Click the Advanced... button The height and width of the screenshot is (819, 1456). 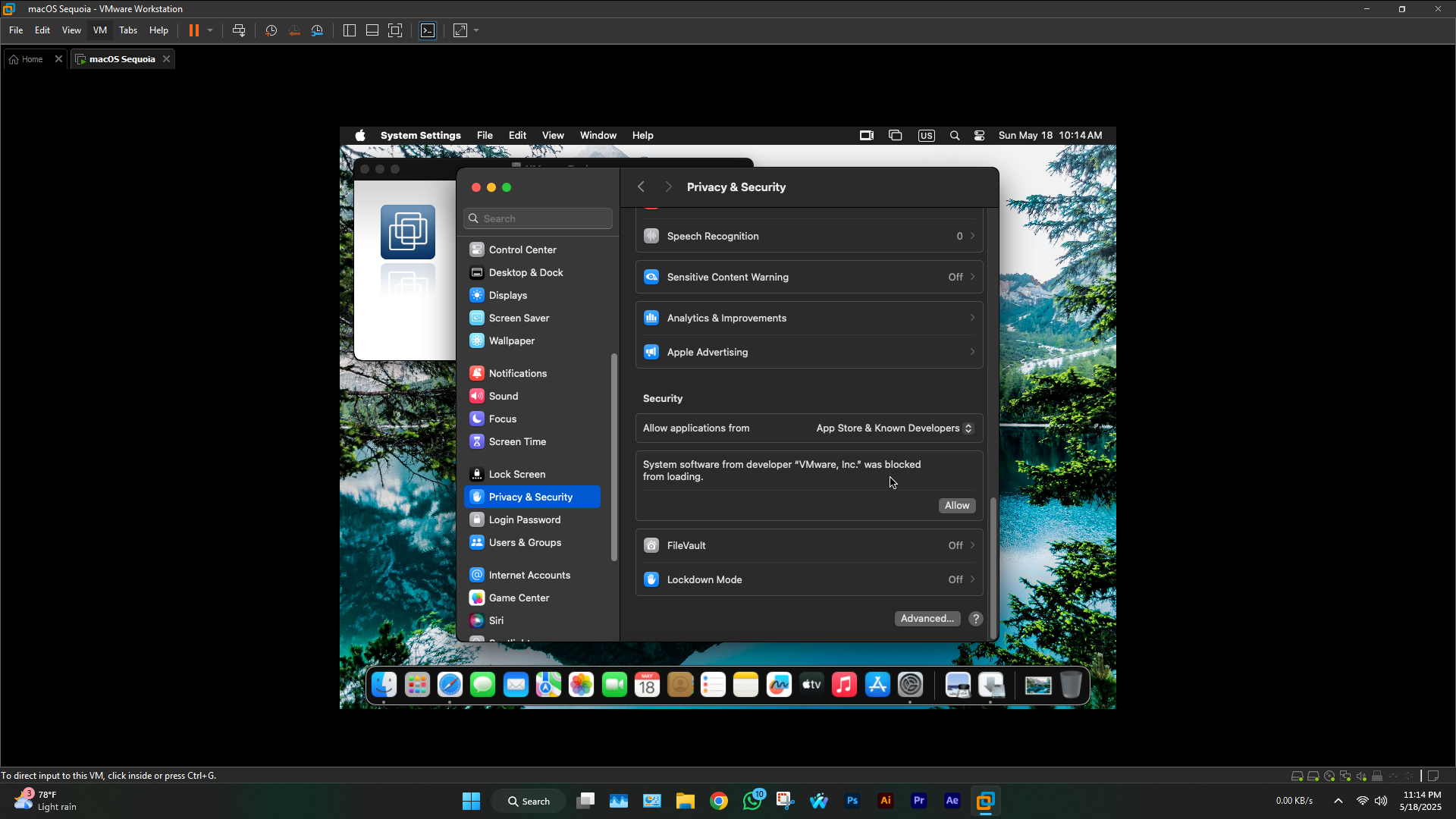927,619
